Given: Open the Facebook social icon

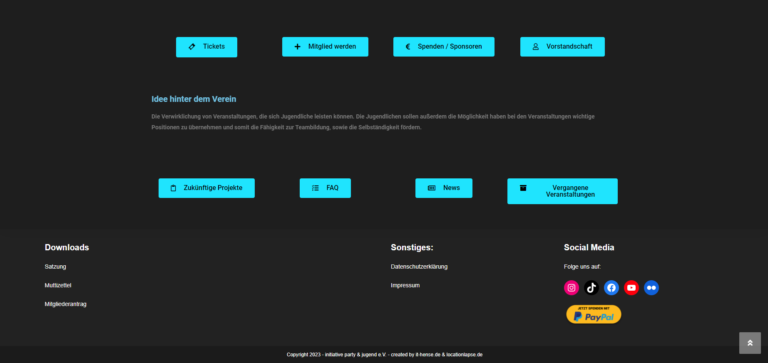Looking at the screenshot, I should 611,288.
